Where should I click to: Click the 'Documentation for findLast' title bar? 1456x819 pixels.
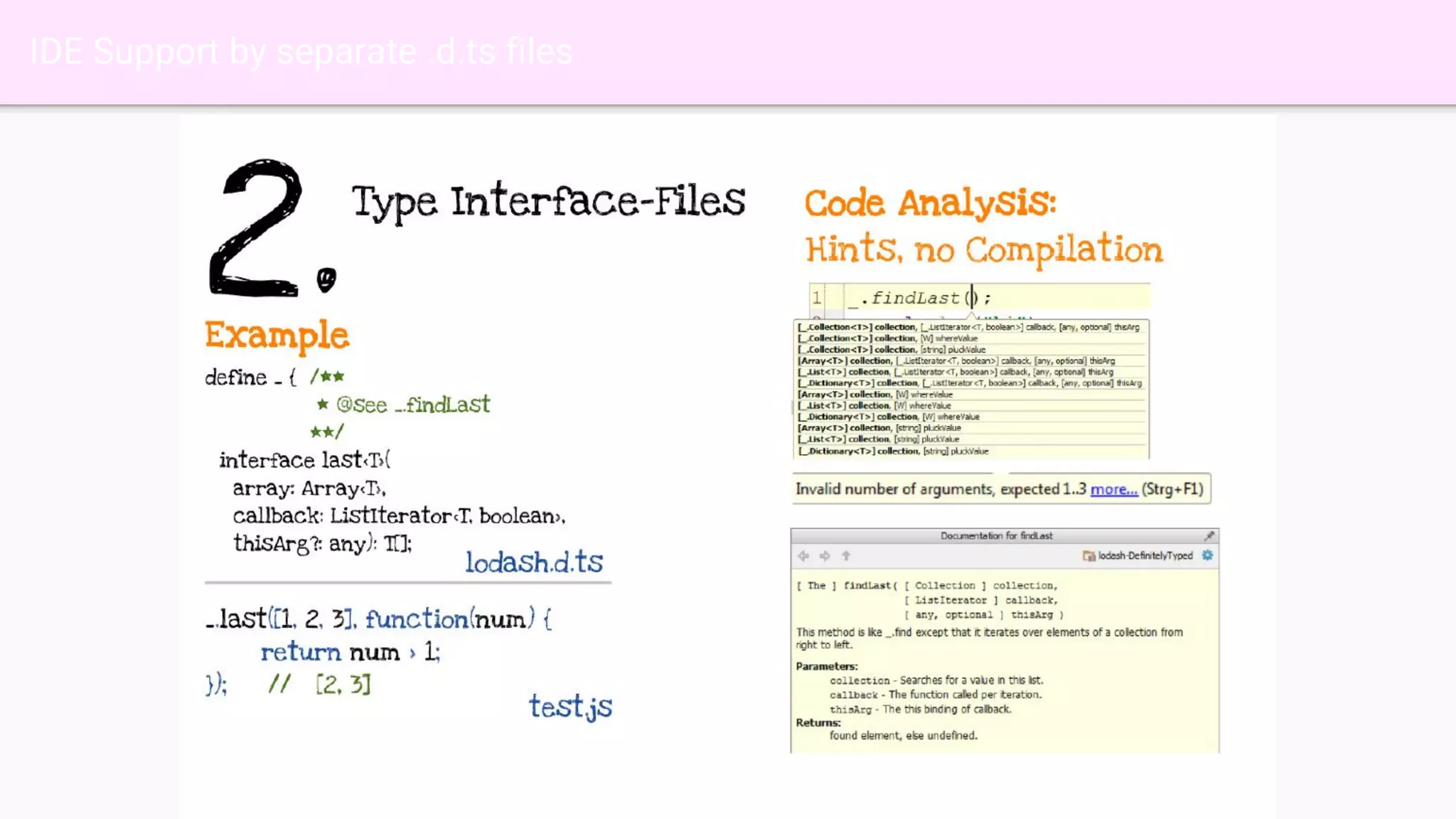(996, 535)
